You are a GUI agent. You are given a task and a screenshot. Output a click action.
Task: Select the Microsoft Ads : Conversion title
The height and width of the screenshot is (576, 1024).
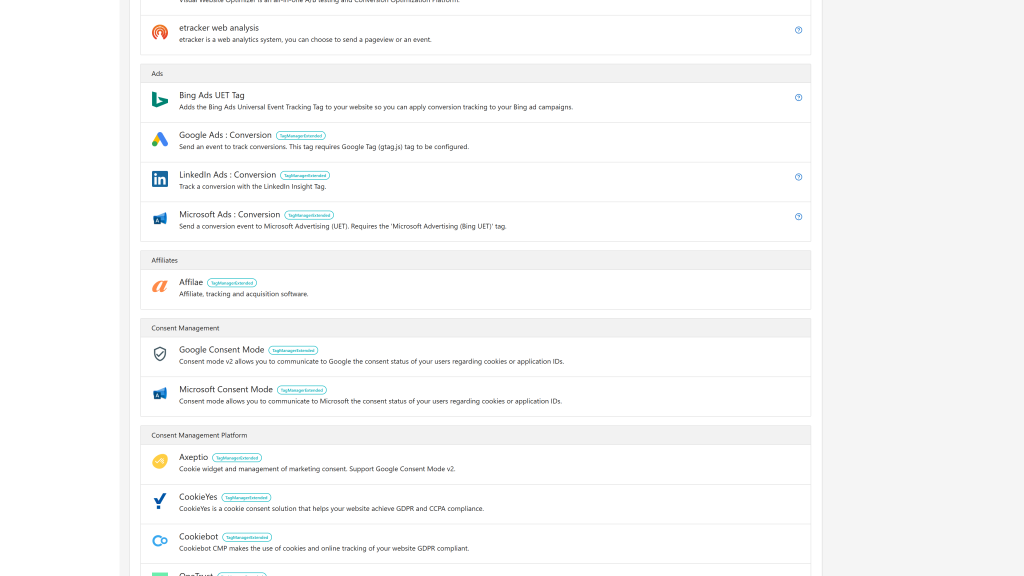pyautogui.click(x=229, y=215)
